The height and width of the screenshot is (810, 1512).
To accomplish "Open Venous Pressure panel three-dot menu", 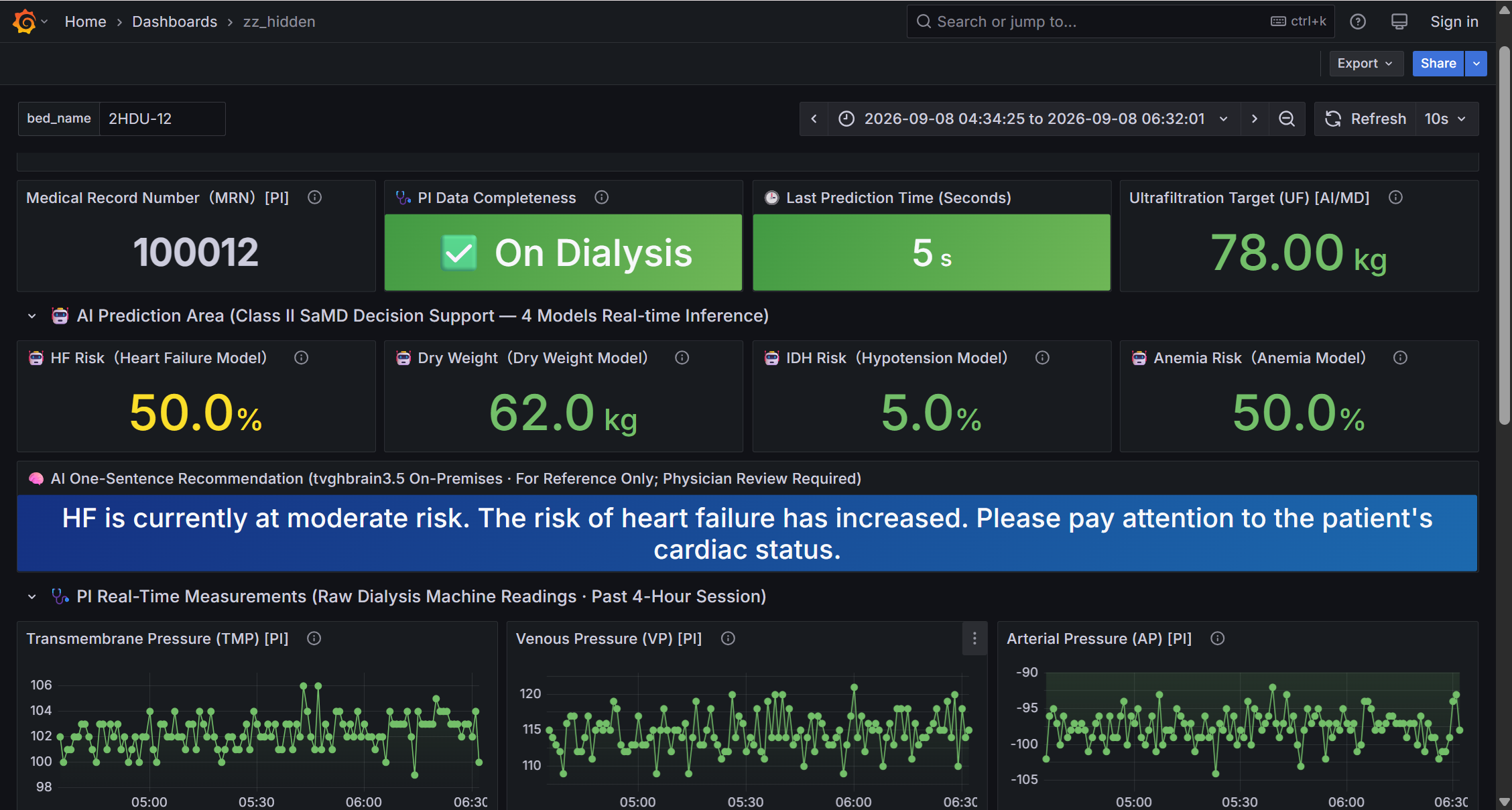I will 974,638.
